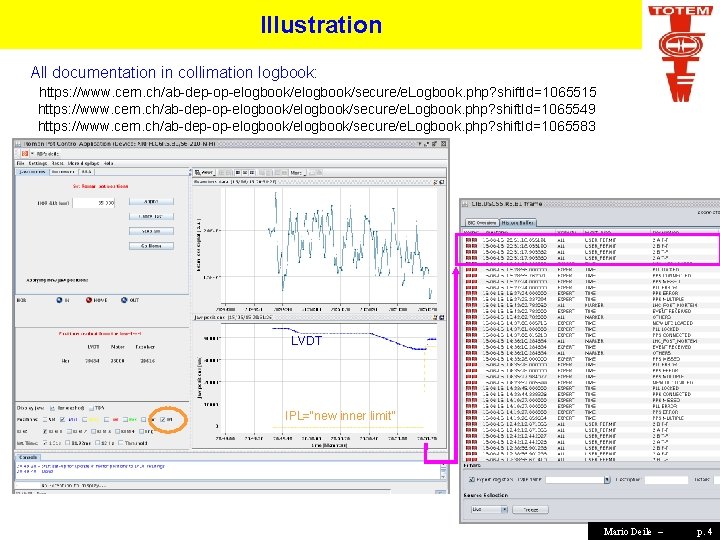Toggle the Expert registers checkbox
720x540 pixels.
pos(472,479)
